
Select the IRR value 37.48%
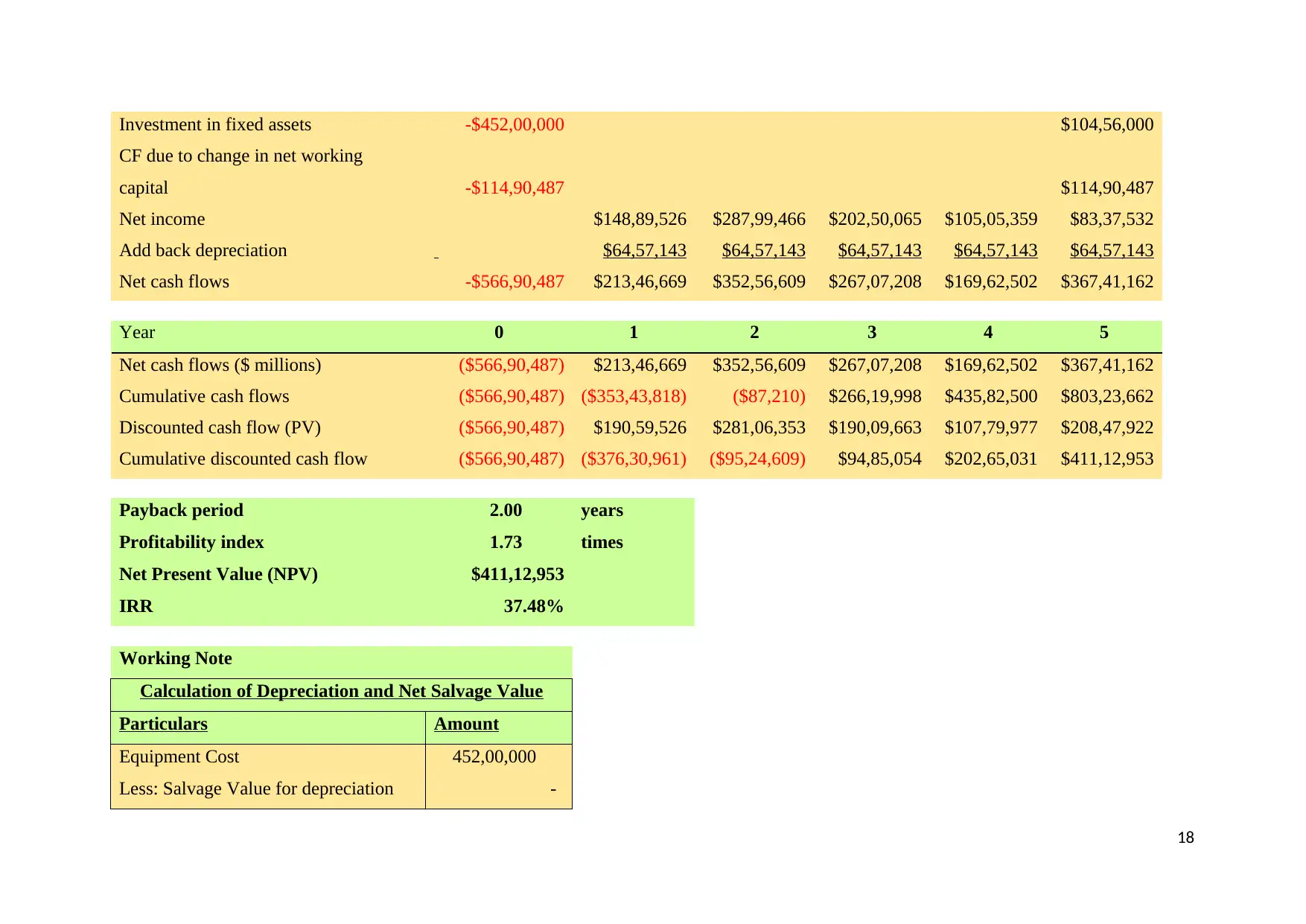(533, 606)
